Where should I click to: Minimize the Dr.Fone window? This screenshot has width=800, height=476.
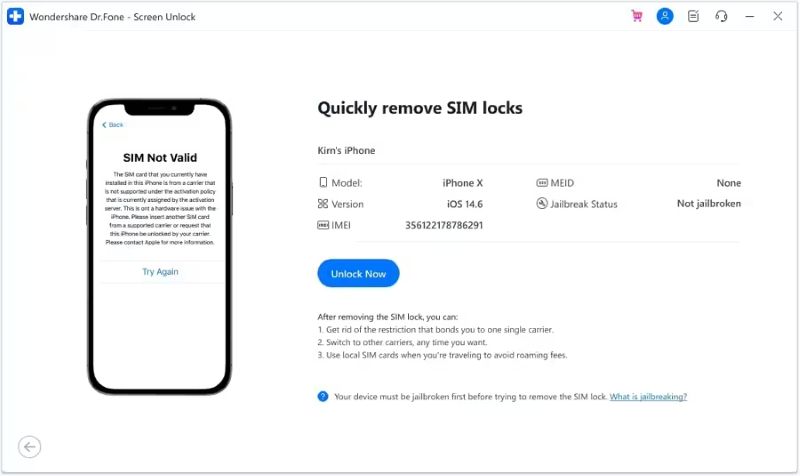[749, 16]
